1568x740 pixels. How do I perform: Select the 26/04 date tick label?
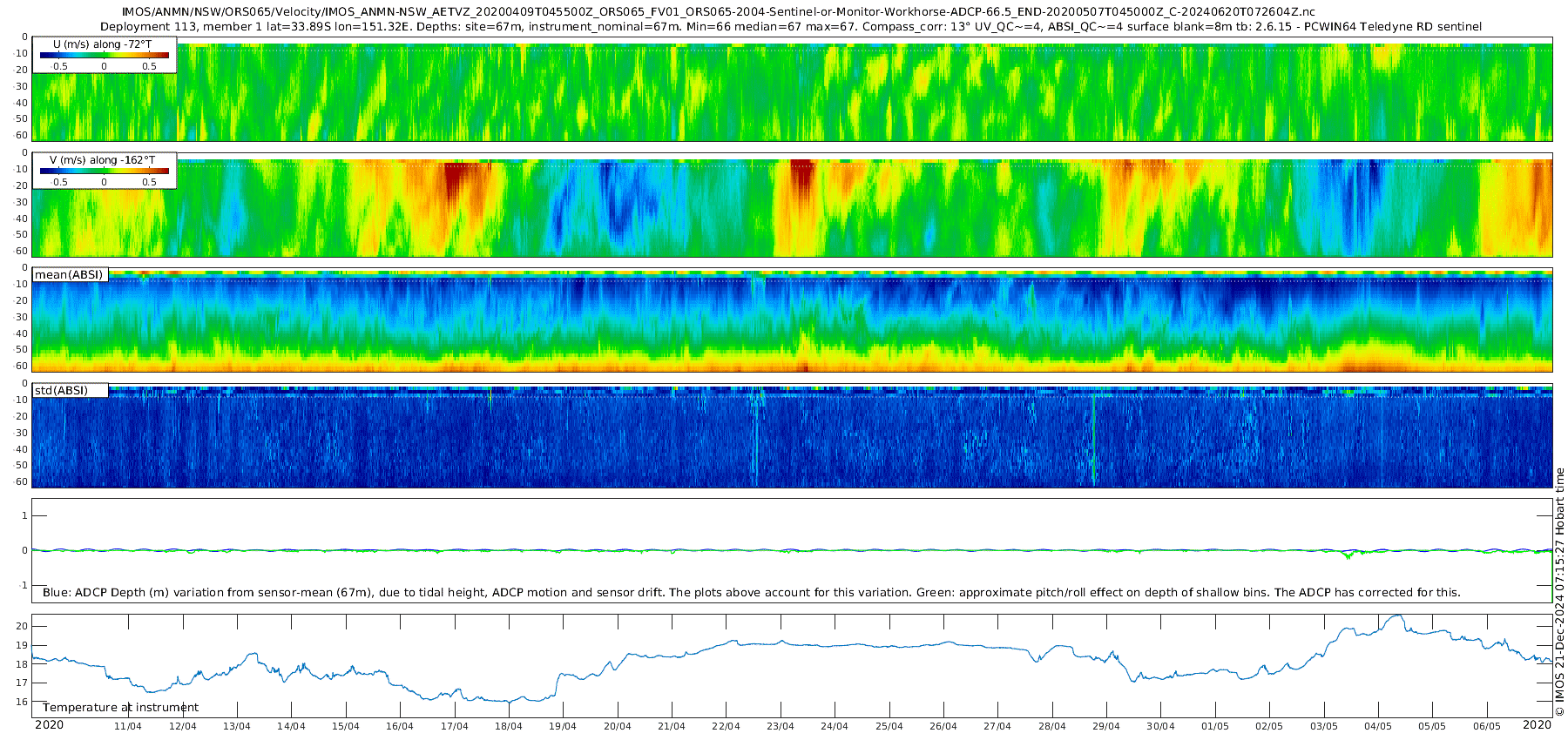943,726
